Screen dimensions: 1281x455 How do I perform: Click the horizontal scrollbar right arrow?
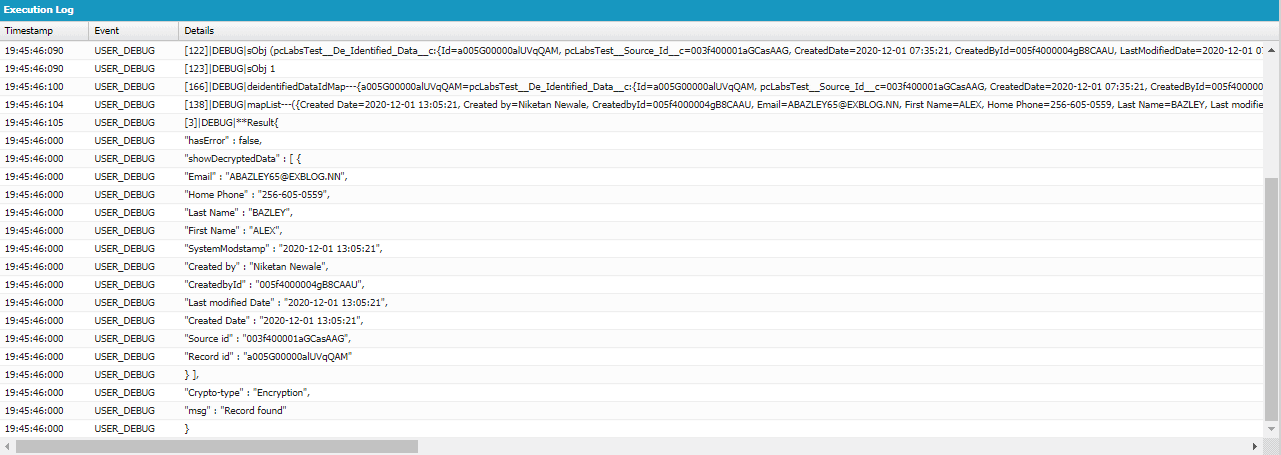[x=1256, y=446]
